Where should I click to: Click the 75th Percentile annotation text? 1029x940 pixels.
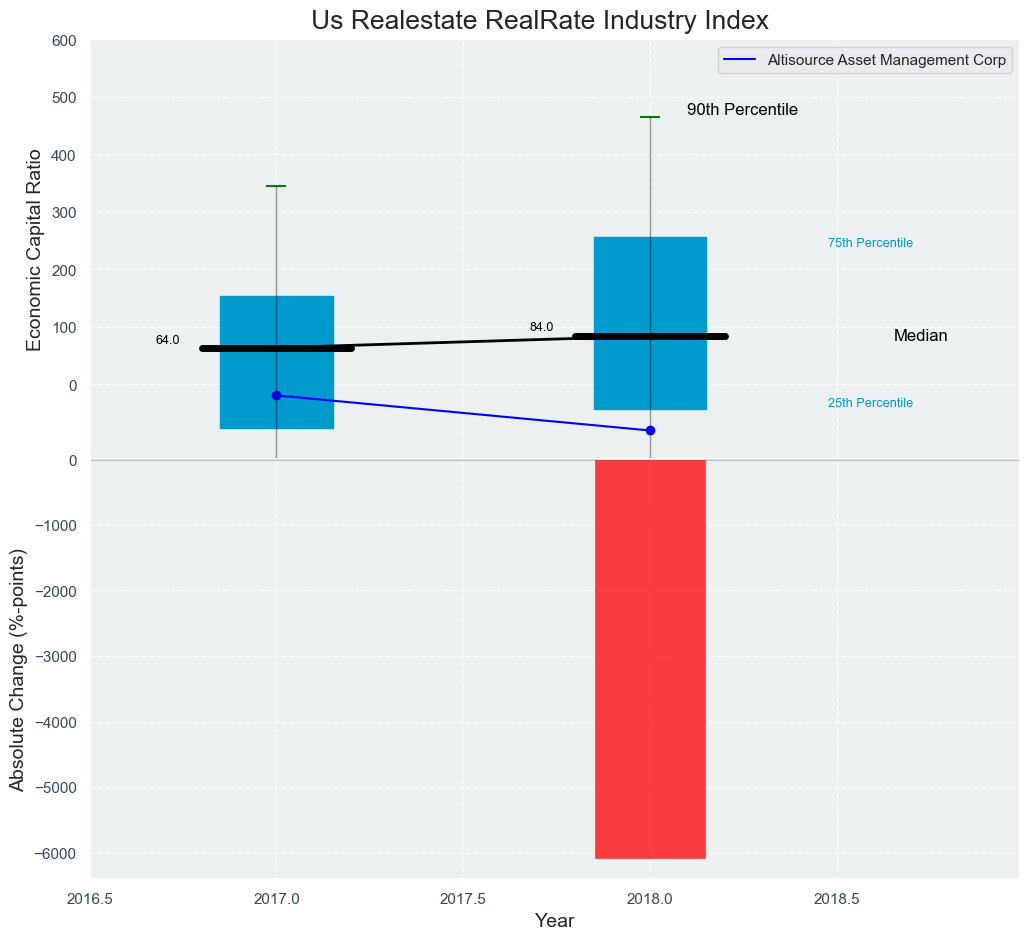point(870,243)
